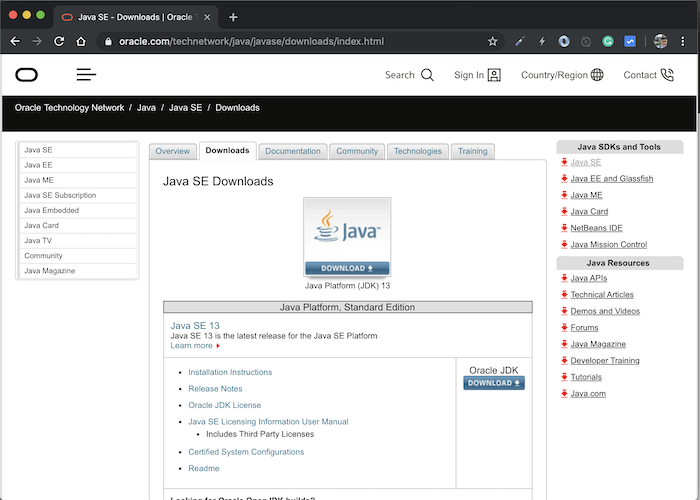Open the Installation Instructions link

(230, 372)
